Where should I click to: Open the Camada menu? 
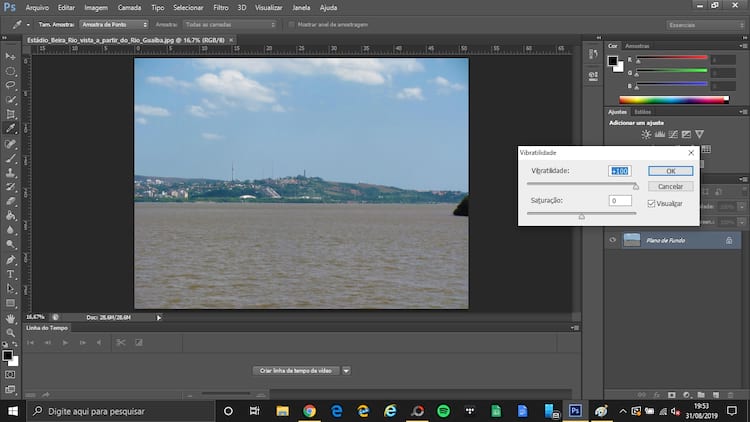[x=129, y=8]
